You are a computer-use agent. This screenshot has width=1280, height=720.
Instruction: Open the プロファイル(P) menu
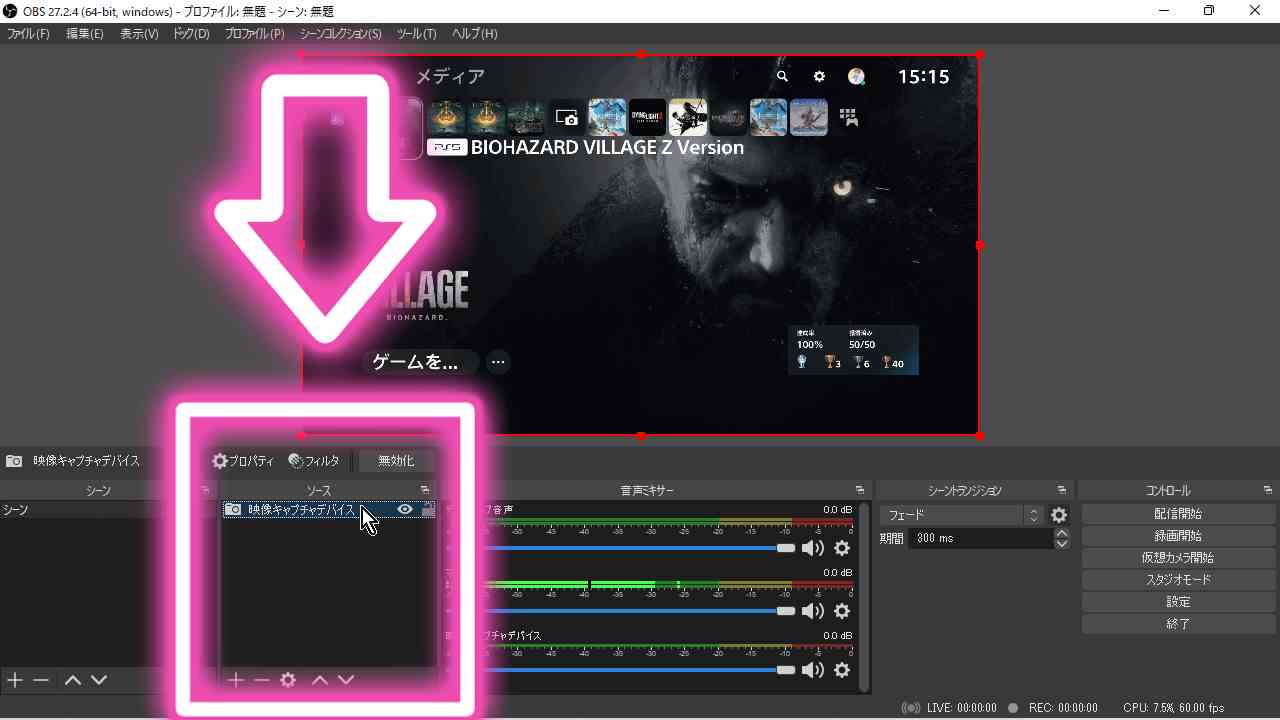click(254, 33)
